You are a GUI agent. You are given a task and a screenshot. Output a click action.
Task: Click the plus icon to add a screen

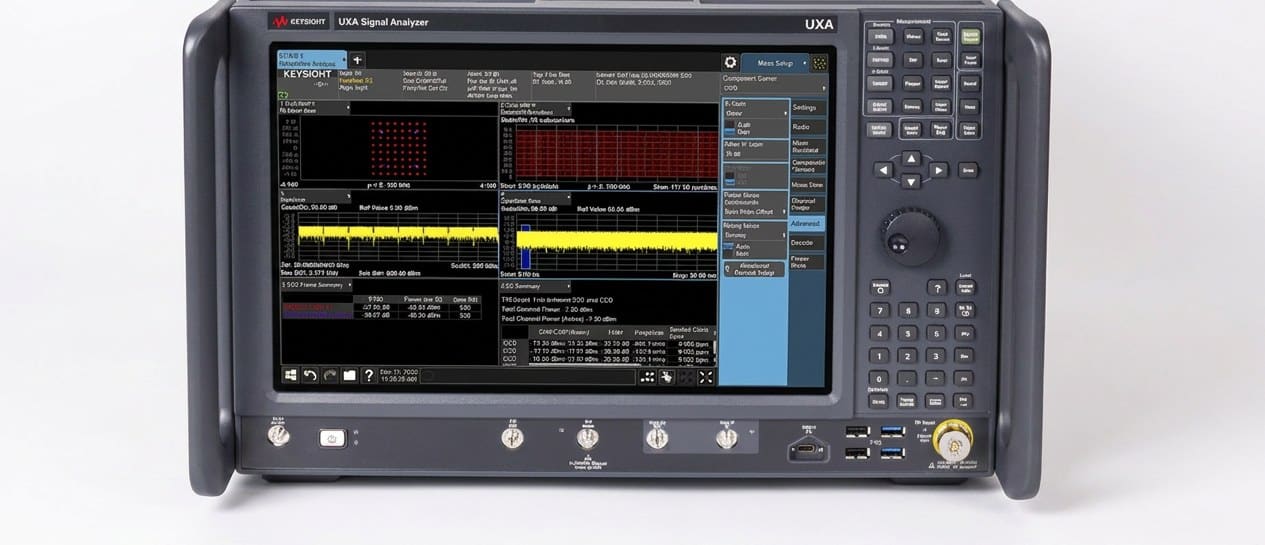pos(357,61)
